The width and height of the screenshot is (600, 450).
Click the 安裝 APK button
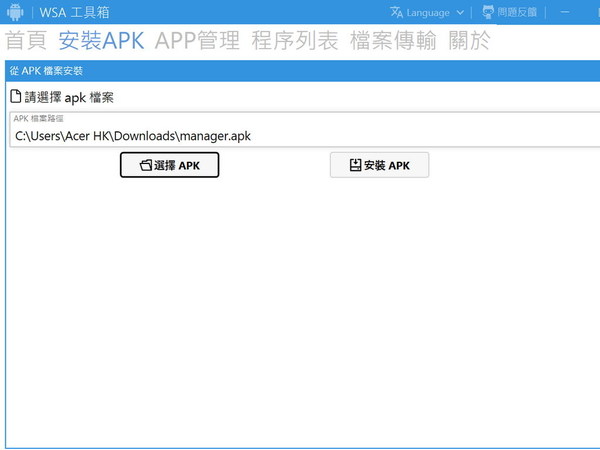click(379, 165)
